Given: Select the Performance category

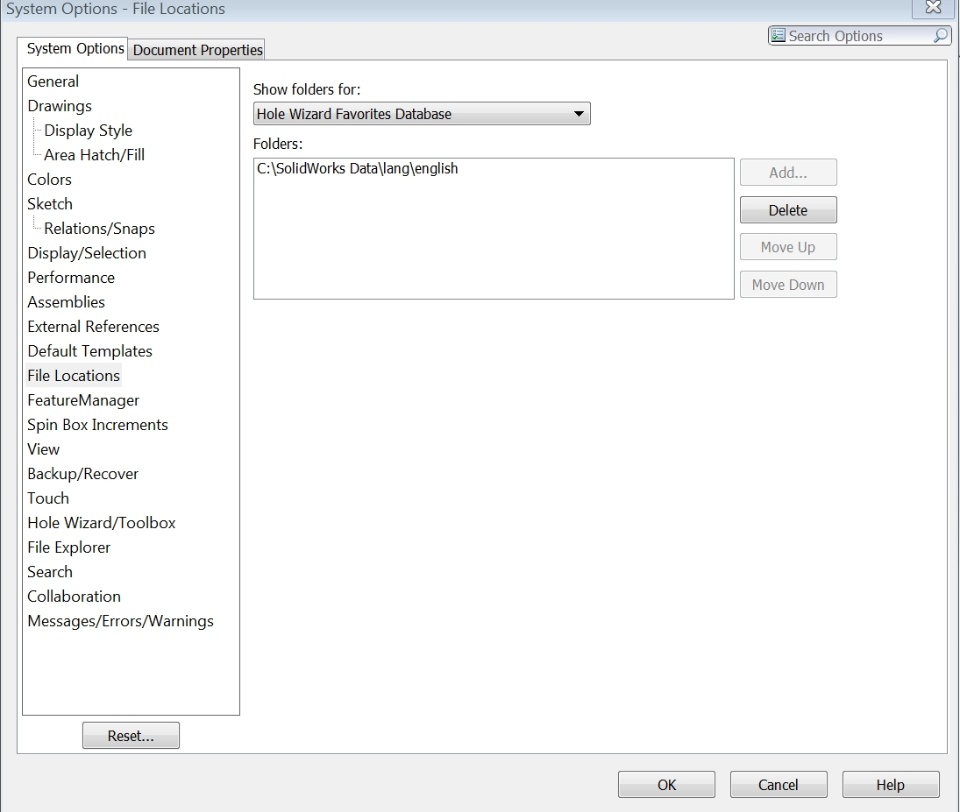Looking at the screenshot, I should (70, 277).
